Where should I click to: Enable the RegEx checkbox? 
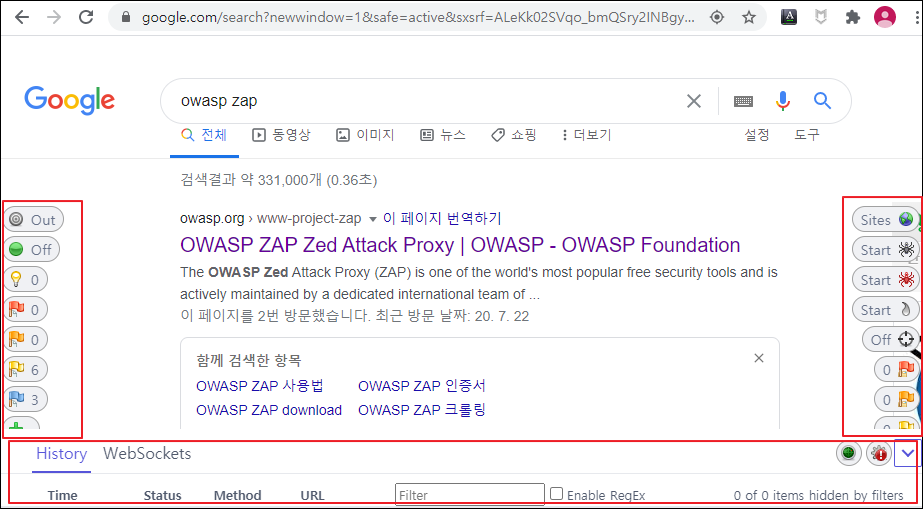coord(556,494)
